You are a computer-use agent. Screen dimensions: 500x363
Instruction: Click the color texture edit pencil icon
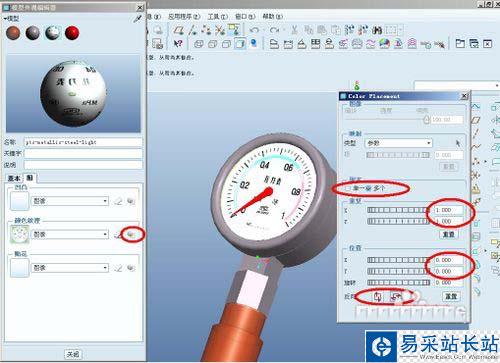[x=117, y=235]
